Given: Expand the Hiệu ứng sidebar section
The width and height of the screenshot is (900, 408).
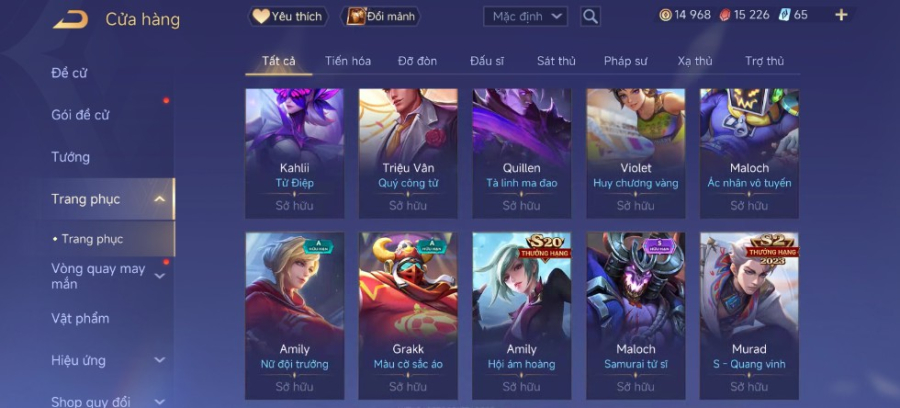Looking at the screenshot, I should click(160, 360).
